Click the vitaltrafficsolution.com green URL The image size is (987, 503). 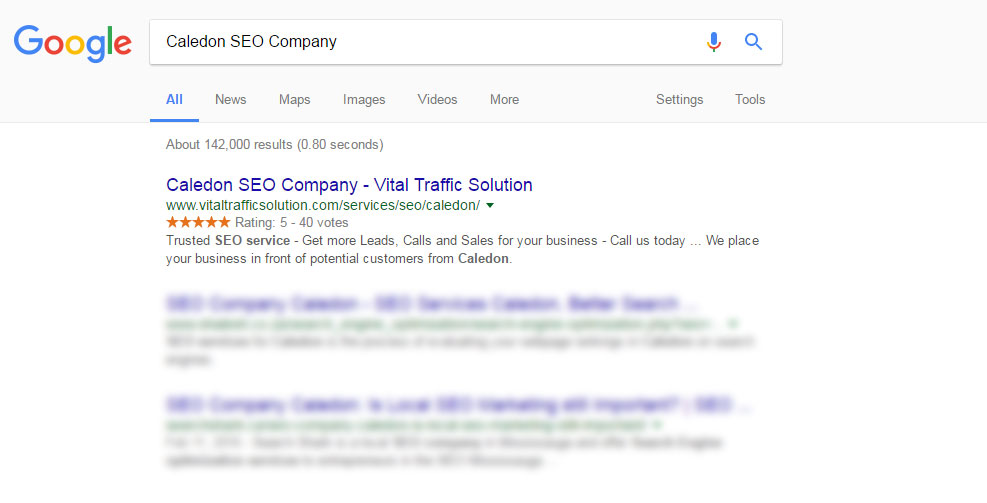(x=323, y=205)
